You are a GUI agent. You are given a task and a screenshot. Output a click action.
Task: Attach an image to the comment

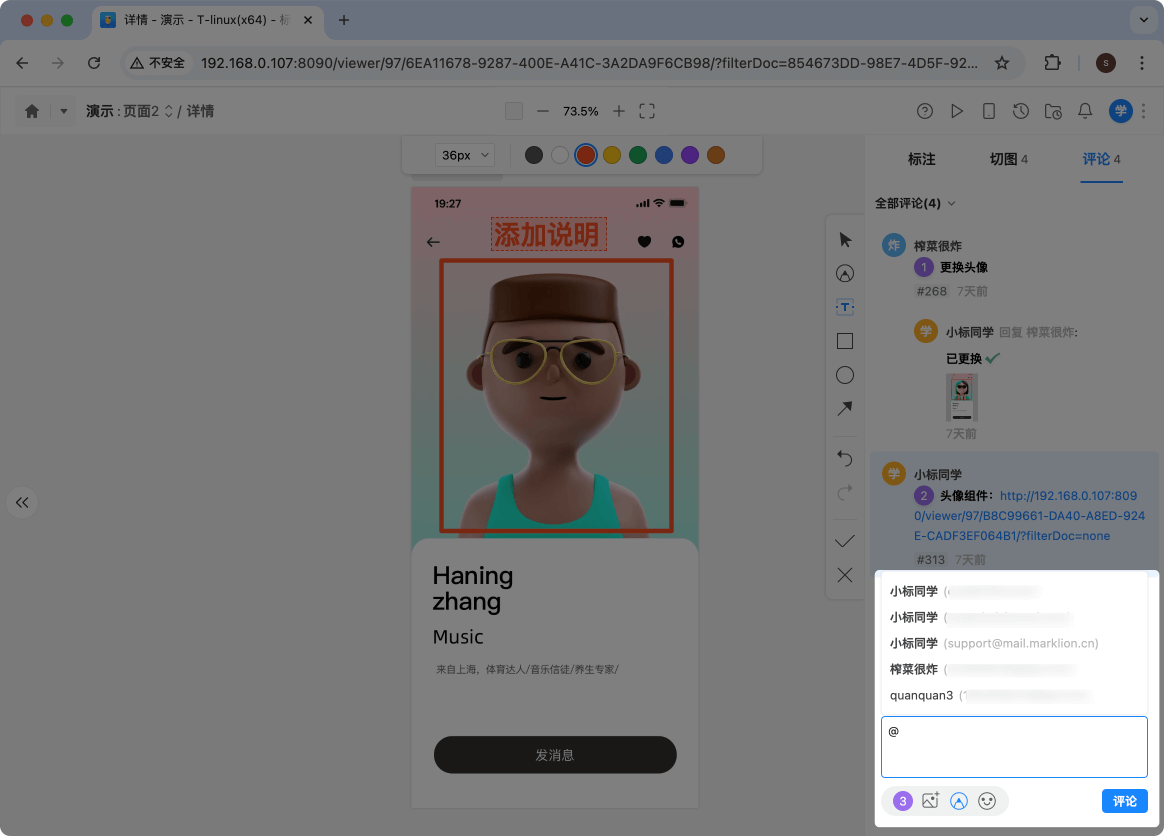click(930, 801)
